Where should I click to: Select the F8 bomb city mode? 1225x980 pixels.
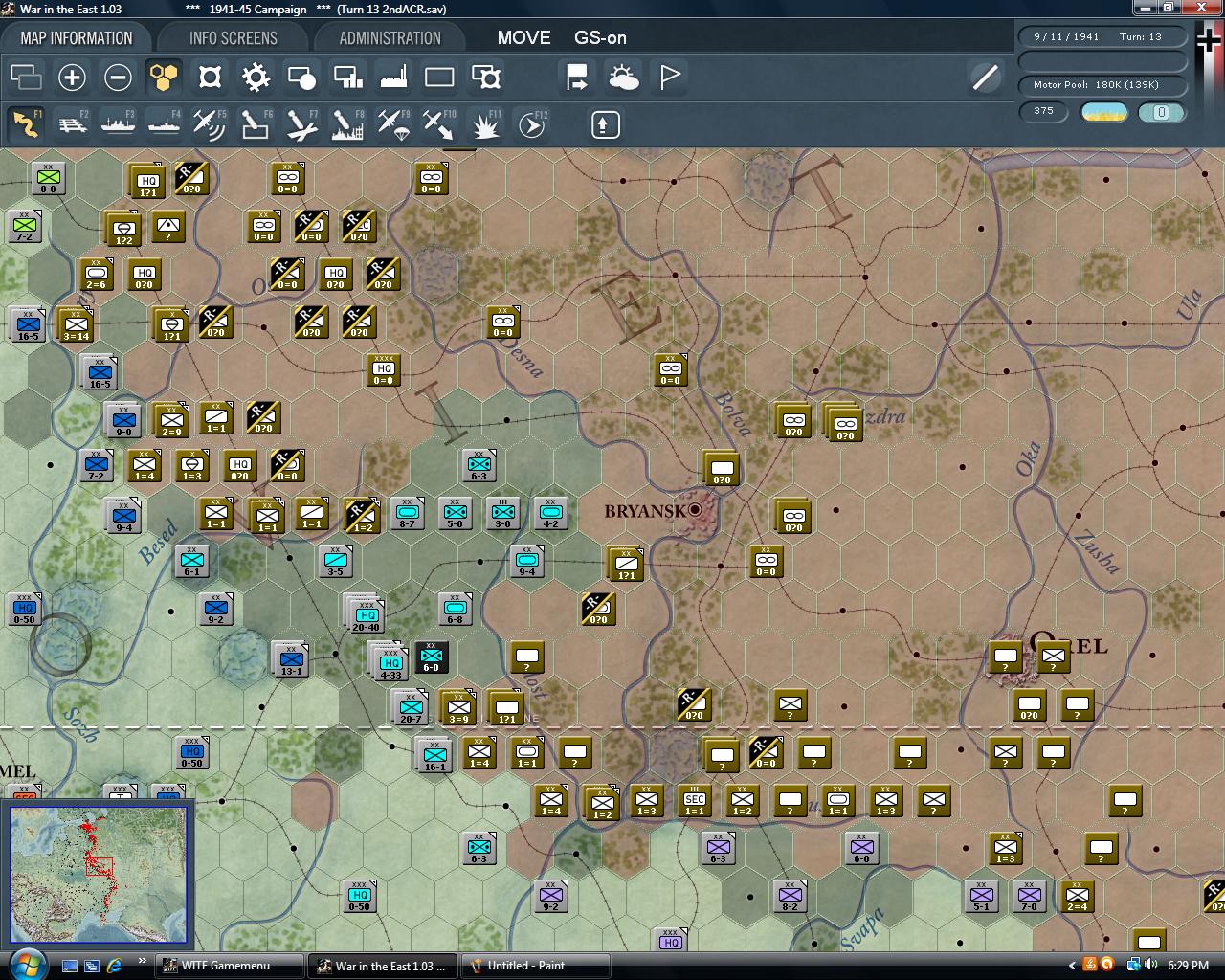pos(347,124)
